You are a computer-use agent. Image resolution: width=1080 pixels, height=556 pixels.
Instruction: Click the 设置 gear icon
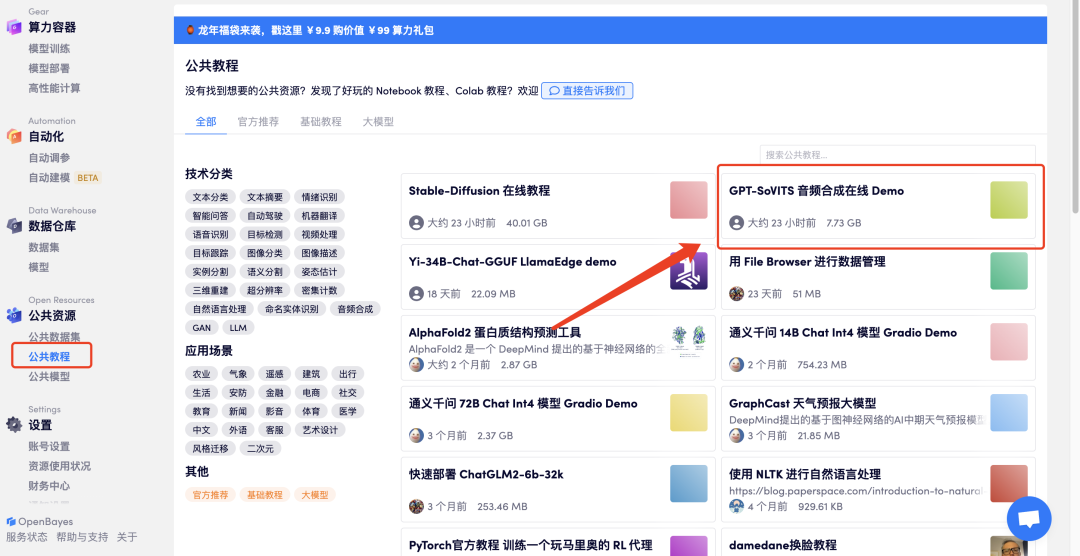click(x=14, y=424)
